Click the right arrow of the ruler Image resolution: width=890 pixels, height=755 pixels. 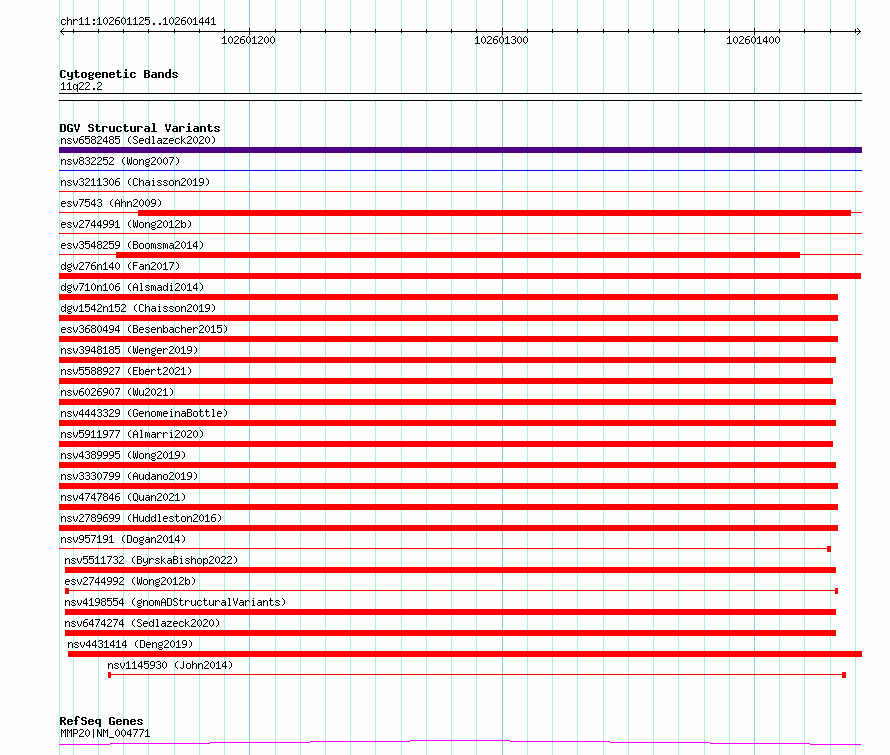tap(858, 31)
